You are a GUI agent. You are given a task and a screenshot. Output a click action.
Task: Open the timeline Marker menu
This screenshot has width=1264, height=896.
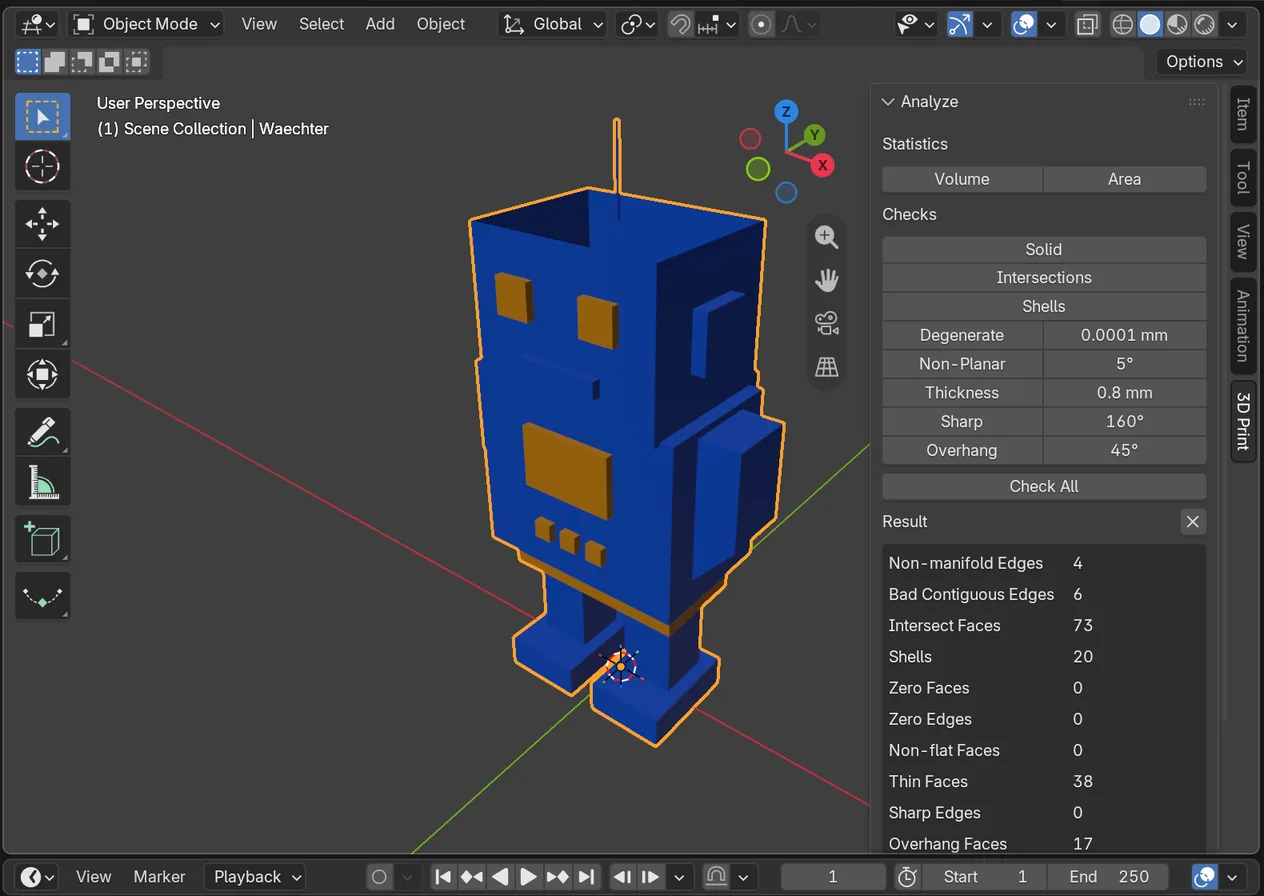[159, 877]
